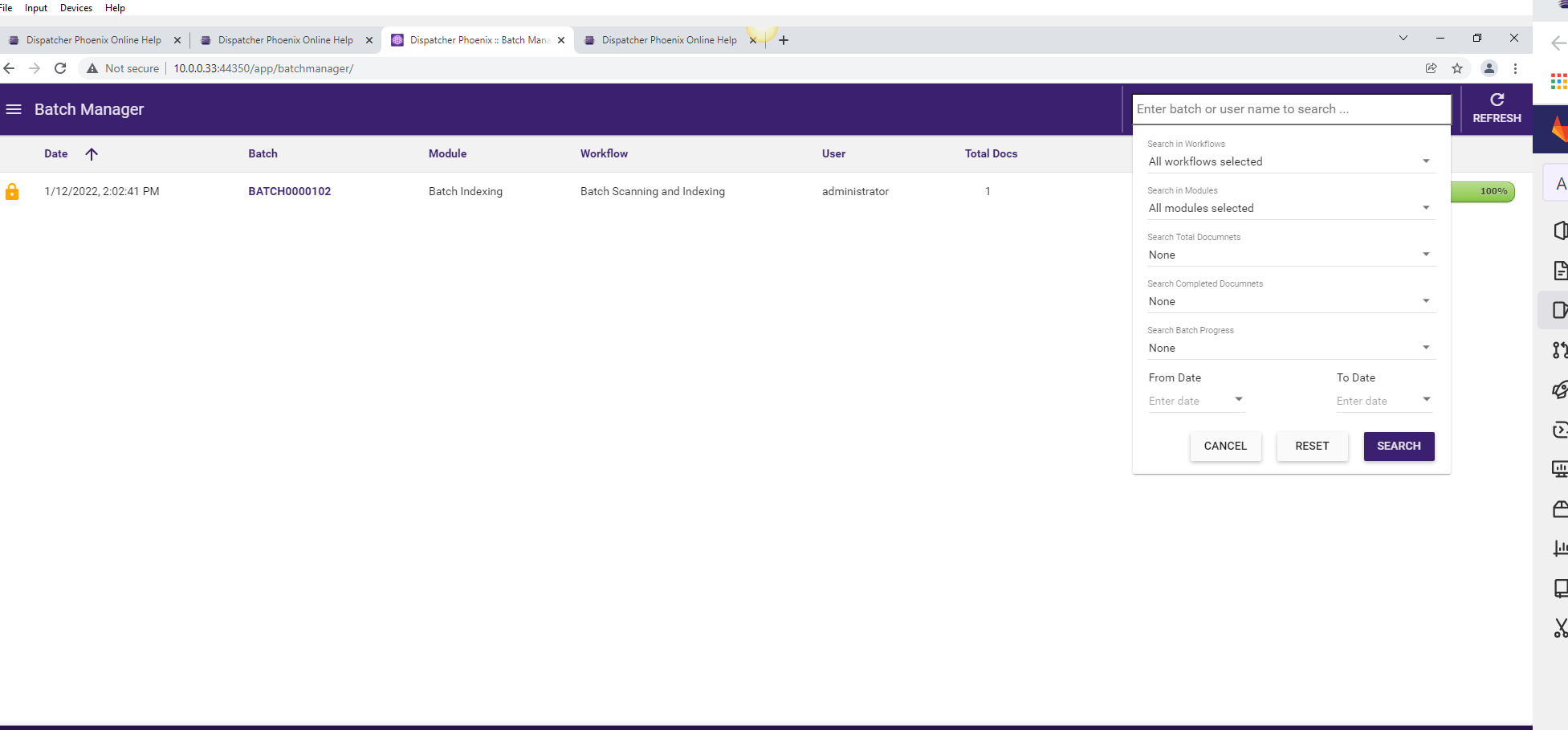Click the 'Batch Indexing' module cell
This screenshot has width=1568, height=730.
tap(466, 191)
